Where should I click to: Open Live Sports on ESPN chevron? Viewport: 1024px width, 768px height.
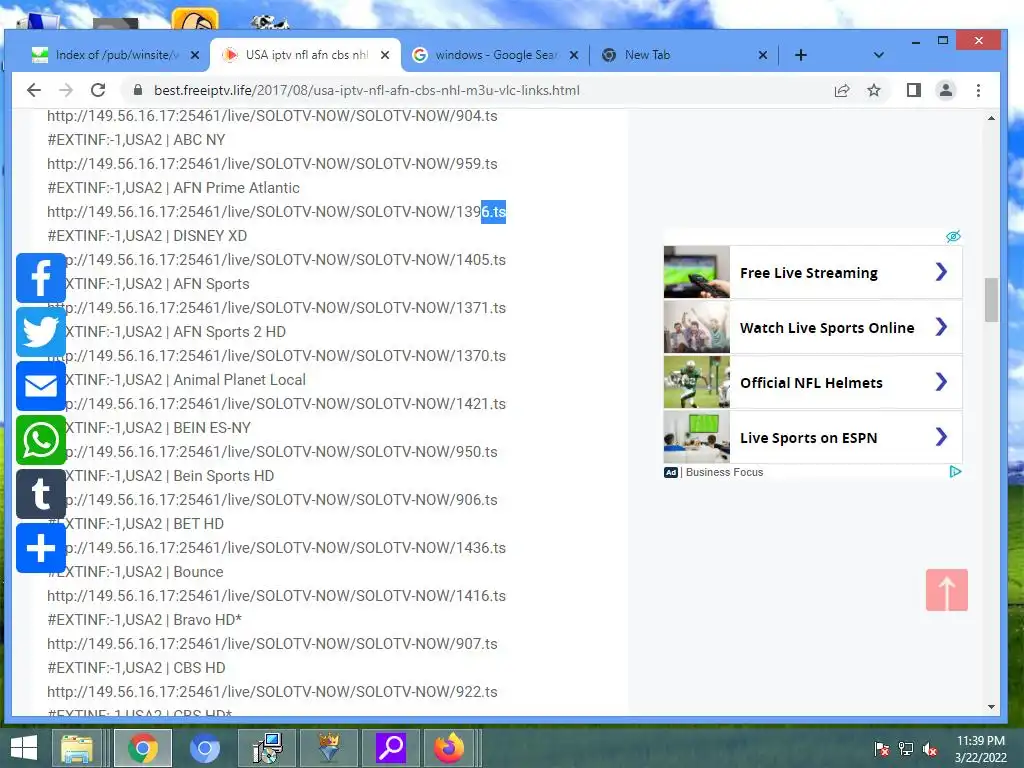[941, 436]
